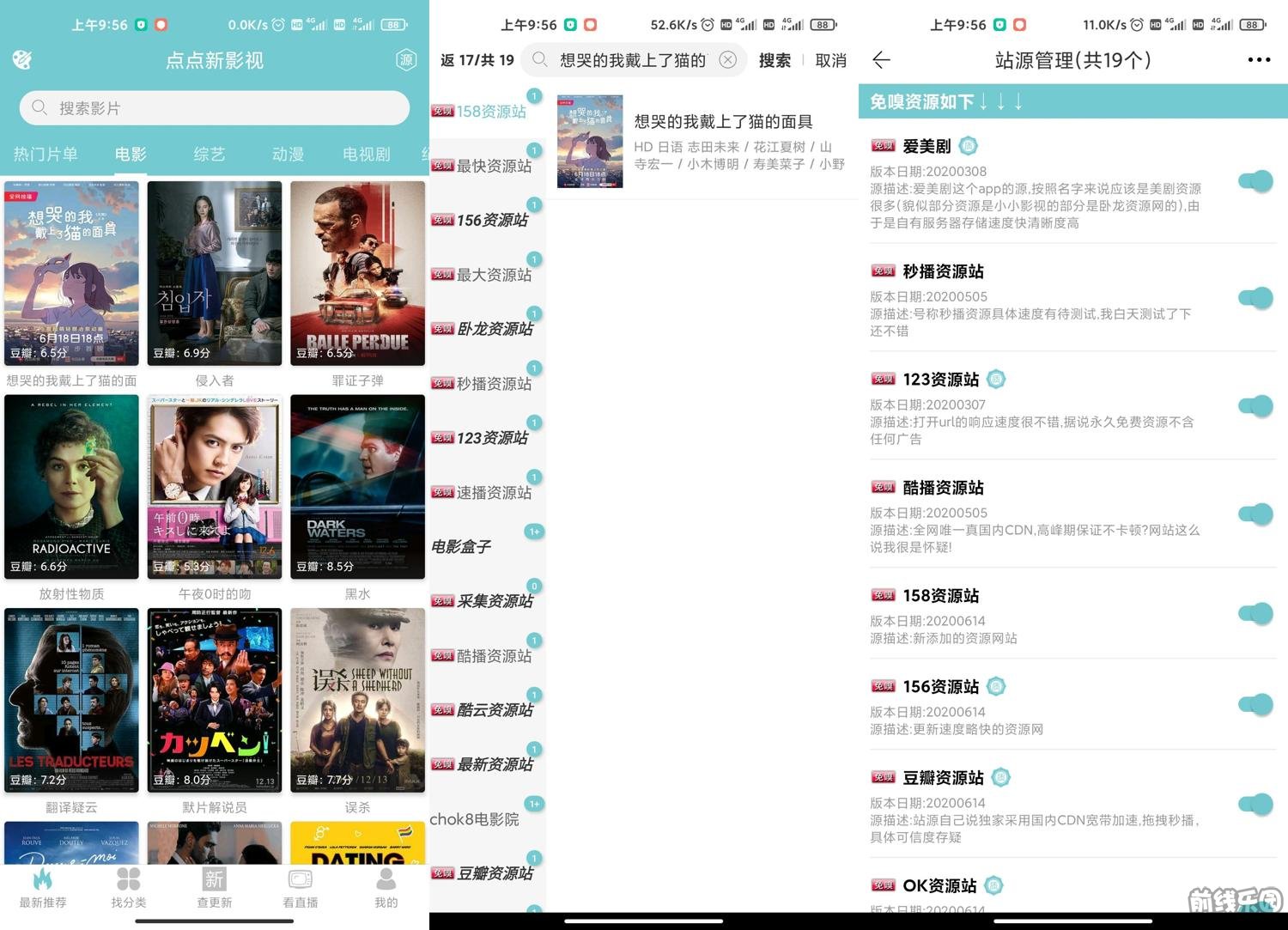Select 酷播资源站 in search source list
Screen dimensions: 1288x930
click(487, 655)
